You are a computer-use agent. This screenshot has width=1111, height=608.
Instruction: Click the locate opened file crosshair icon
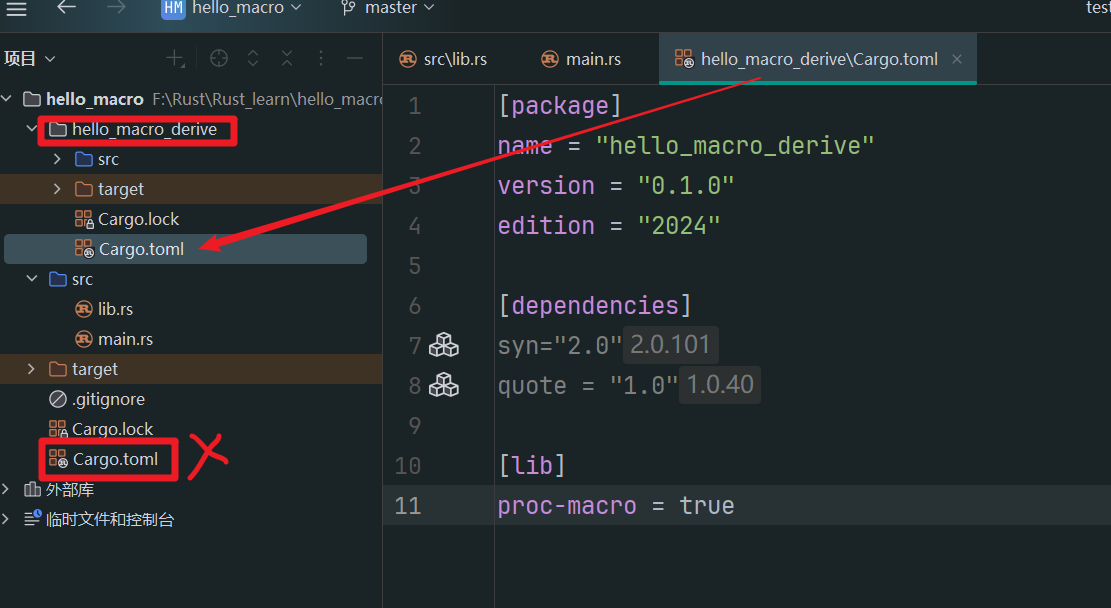(219, 59)
